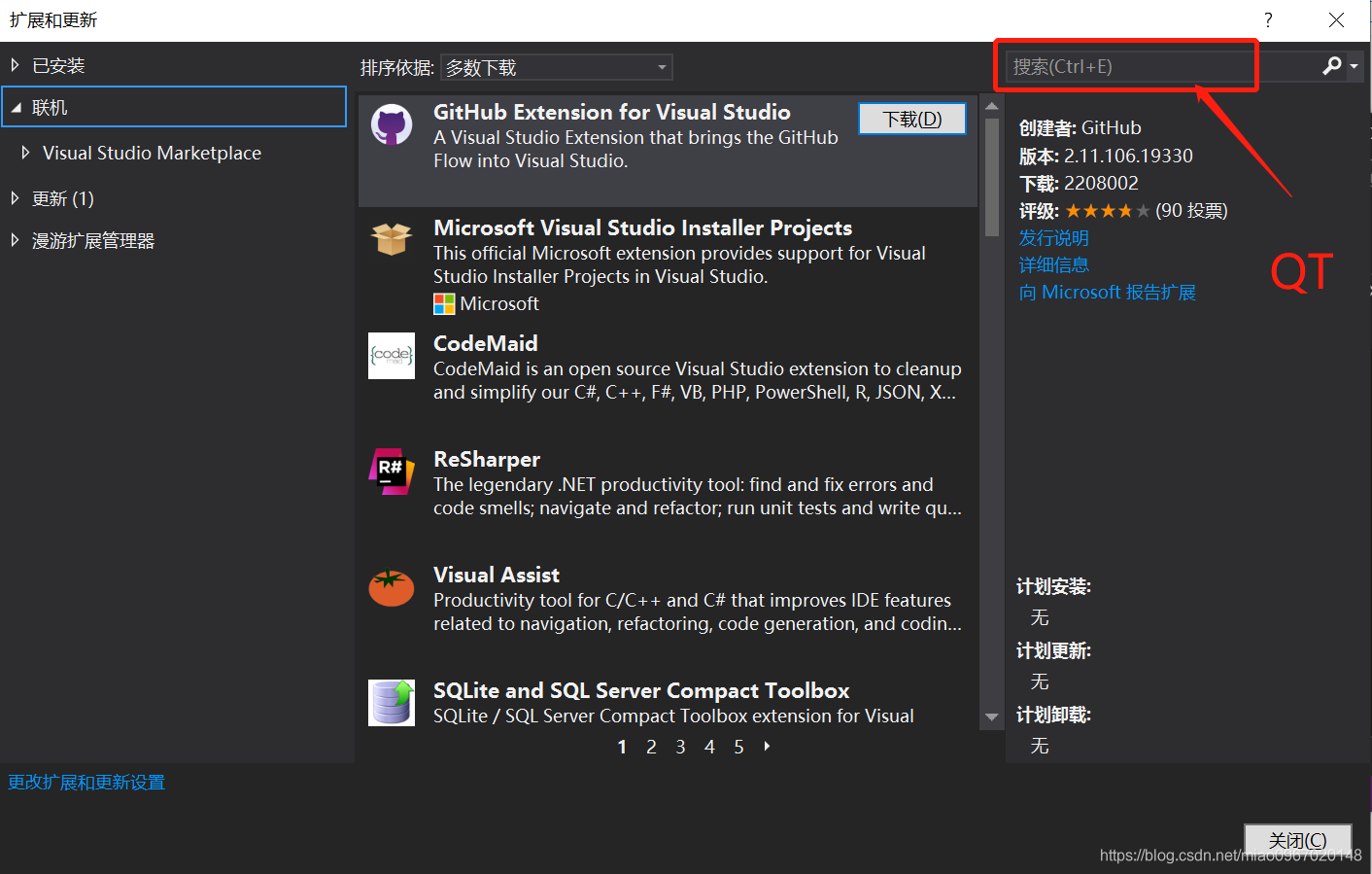Select 漫游扩展管理器 in the tree
Screen dimensions: 1372x874
[93, 241]
